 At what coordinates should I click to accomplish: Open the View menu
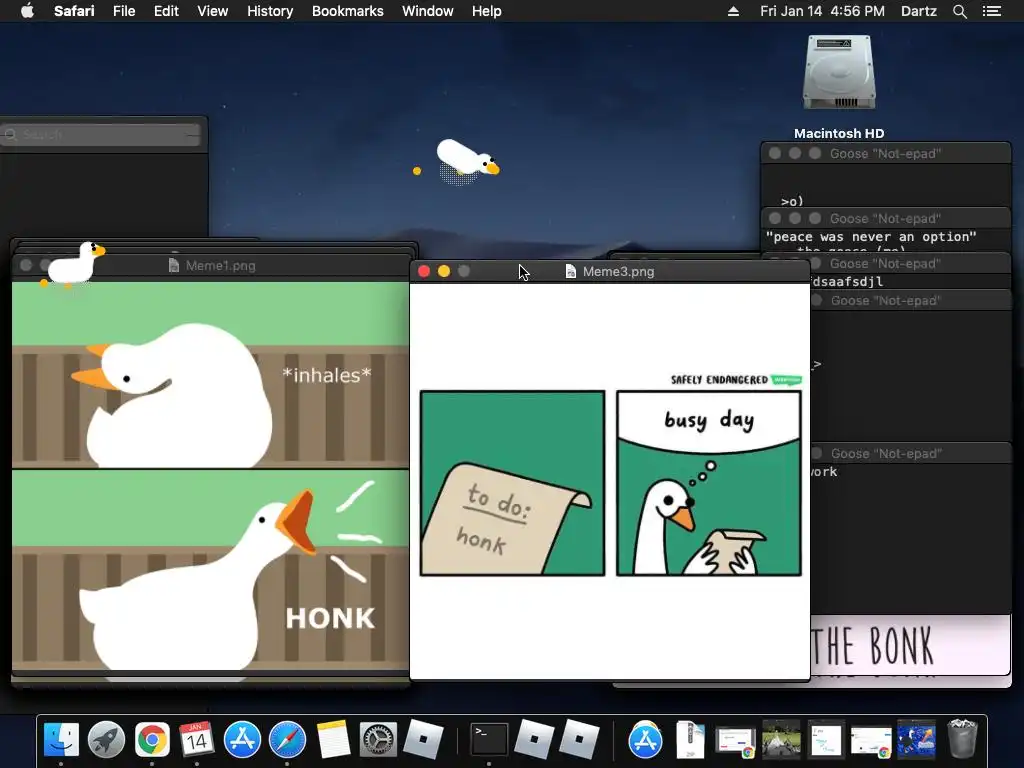[x=212, y=11]
